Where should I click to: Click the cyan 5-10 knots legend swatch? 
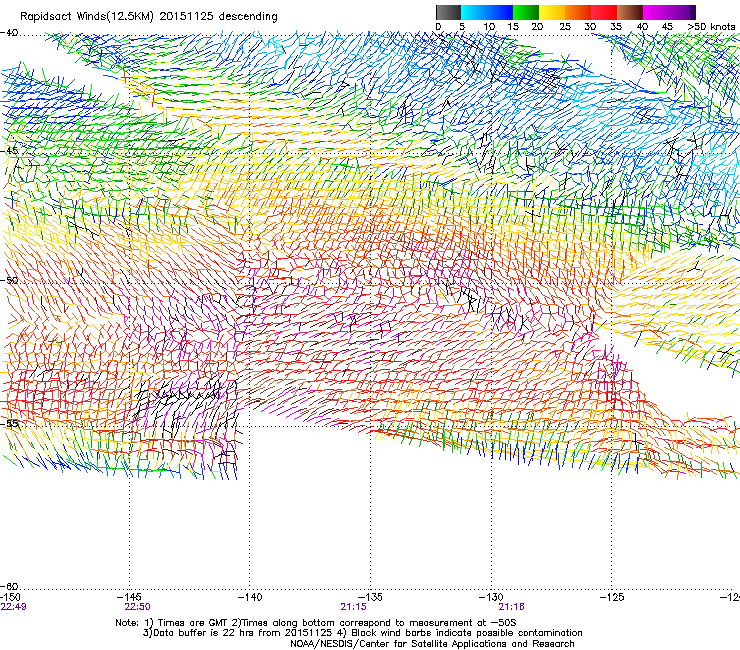[474, 12]
